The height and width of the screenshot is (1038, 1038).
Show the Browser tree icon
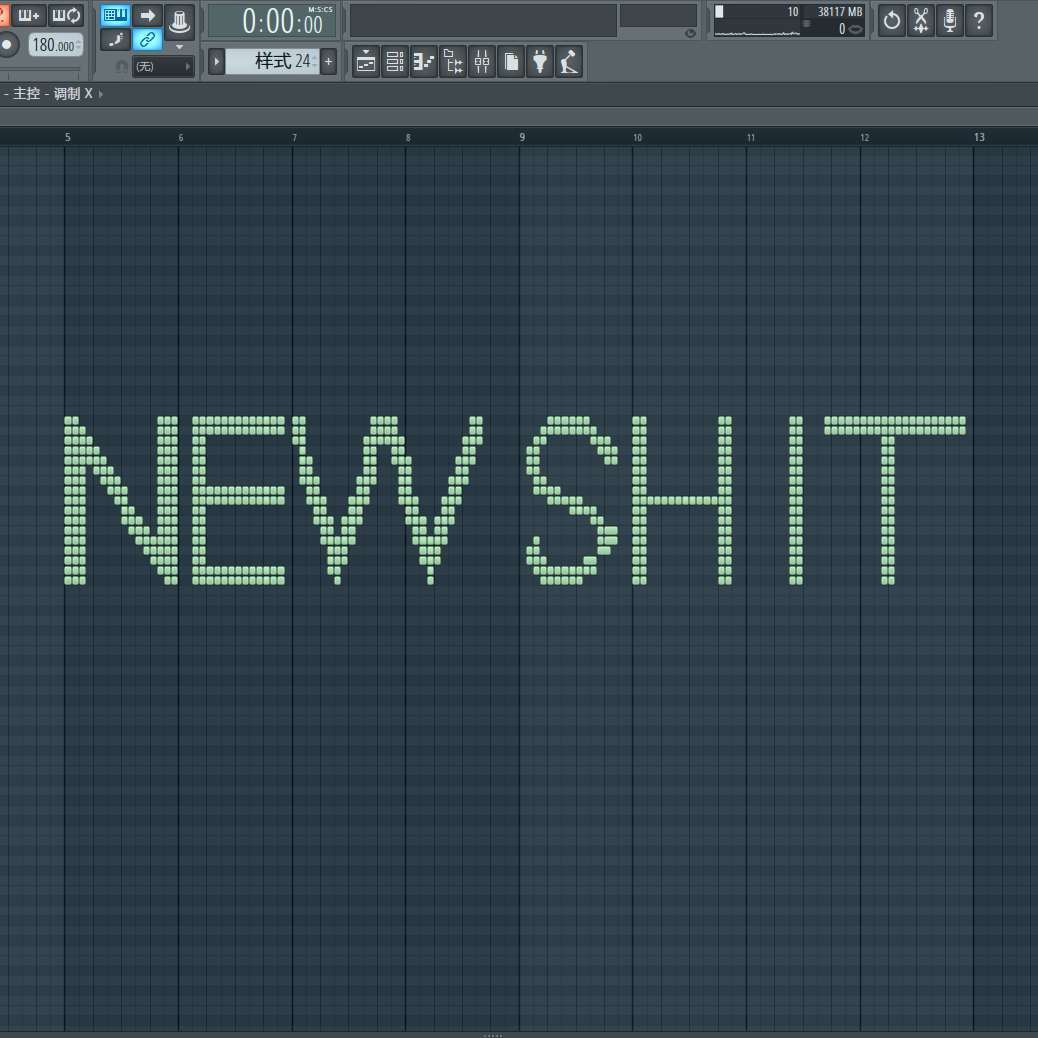(453, 62)
